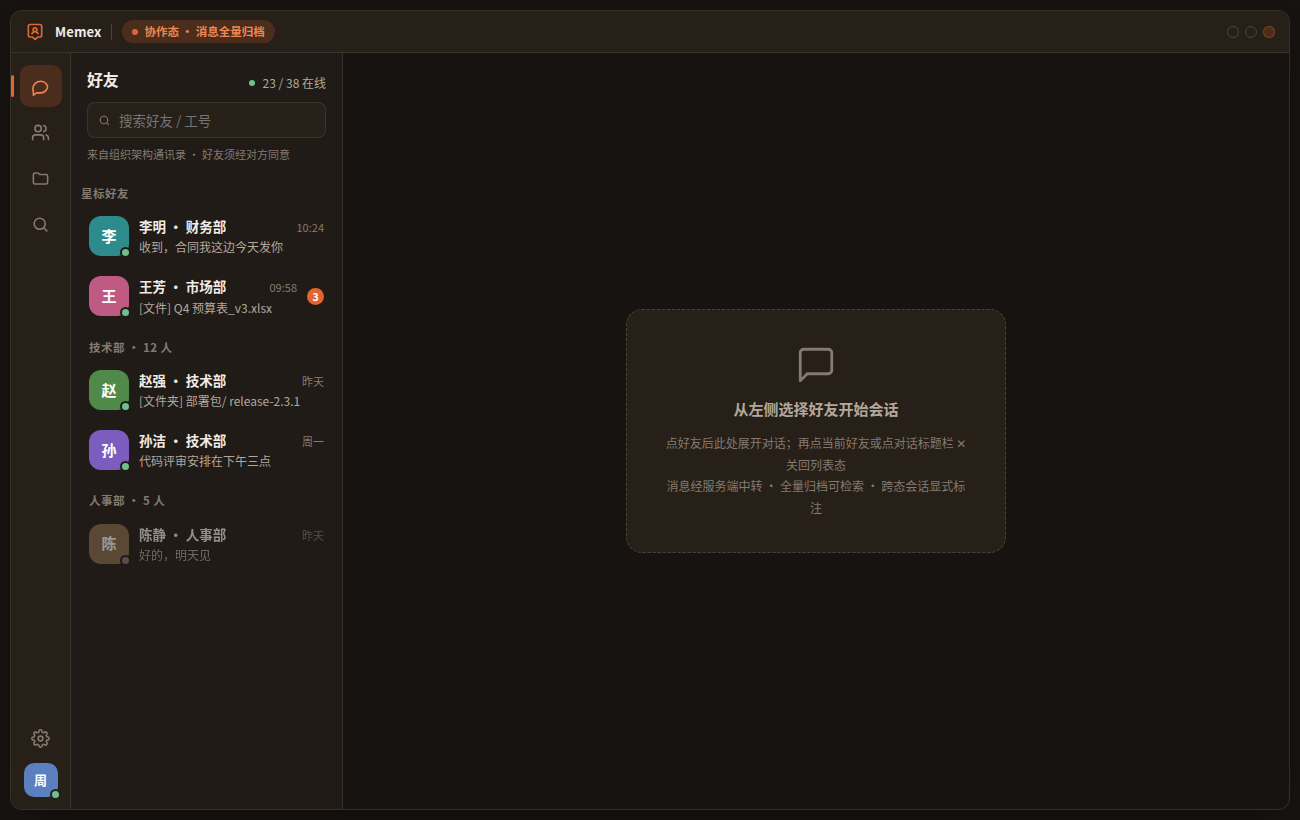The image size is (1300, 820).
Task: Click 陈 avatar of 陈静
Action: 109,544
